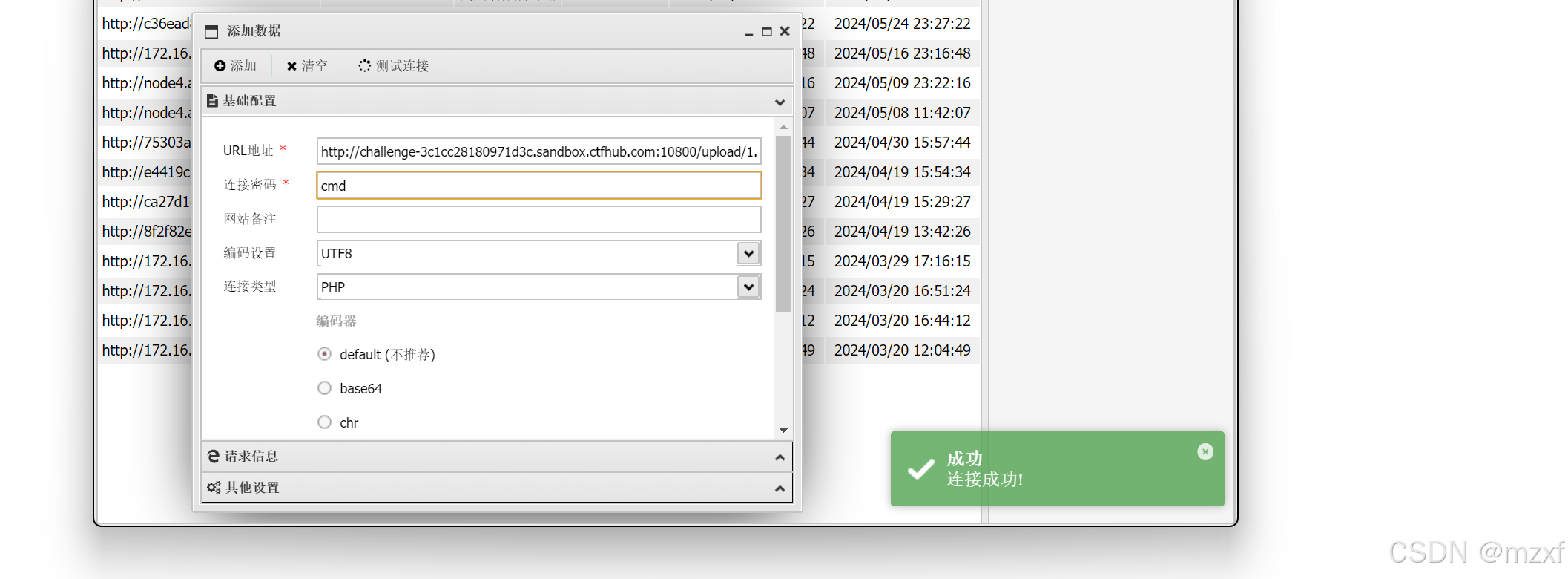Select the row dated 2024/04/19 15:54:34
Screen dimensions: 1568x579
coord(902,172)
